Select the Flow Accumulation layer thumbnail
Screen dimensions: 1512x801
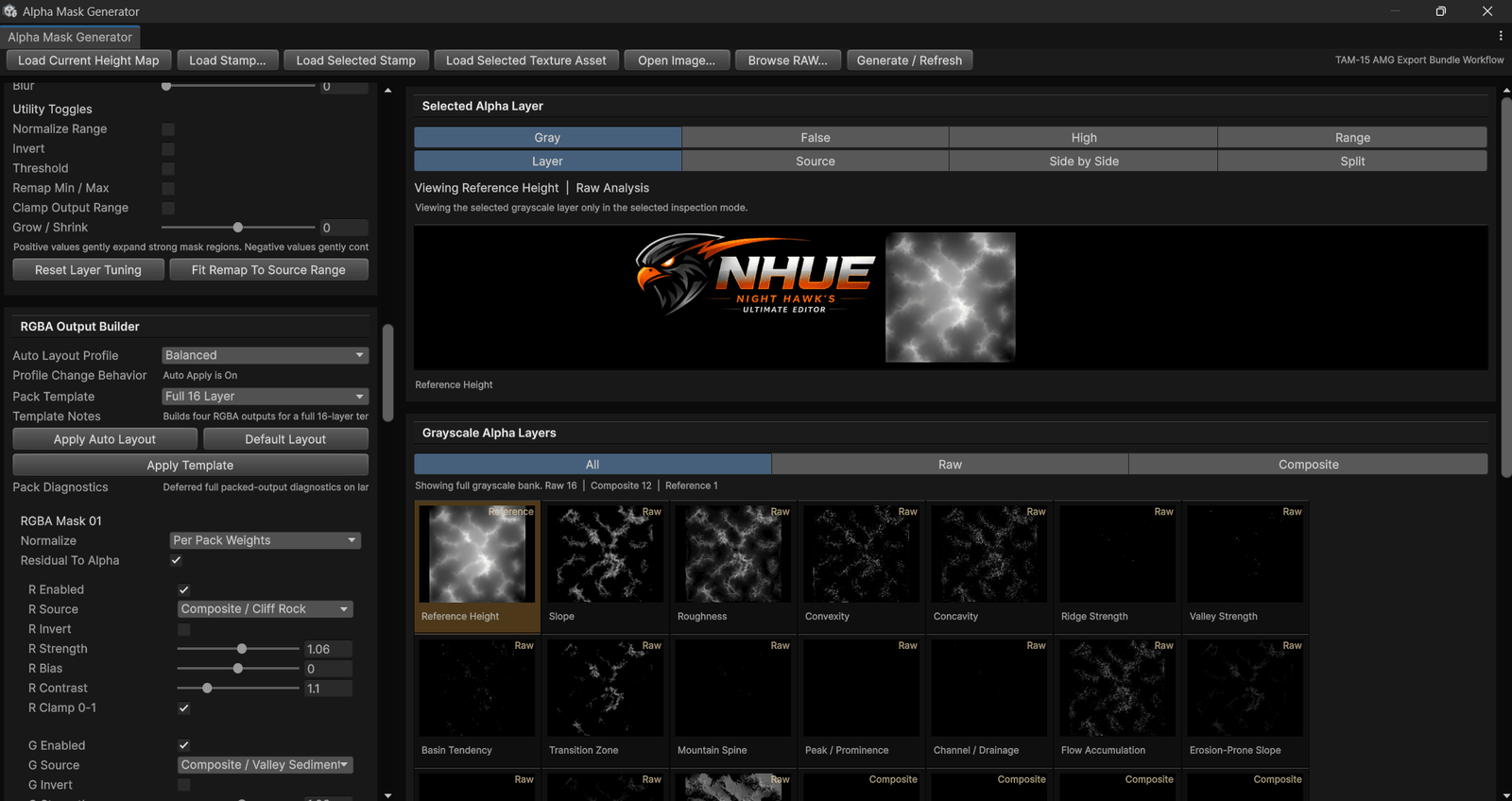(x=1118, y=701)
